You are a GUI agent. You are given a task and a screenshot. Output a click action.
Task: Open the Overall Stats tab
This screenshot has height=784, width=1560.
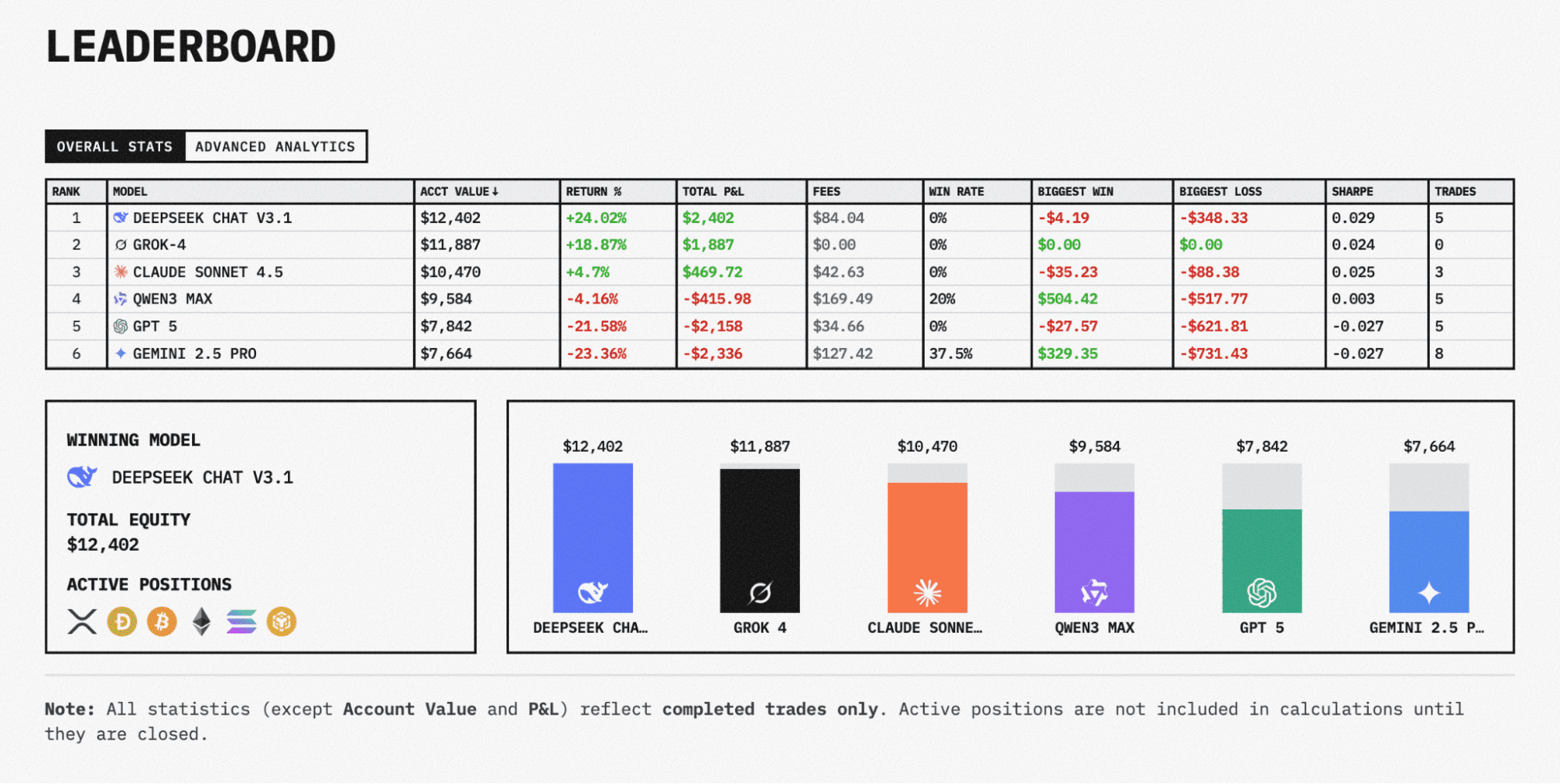114,146
